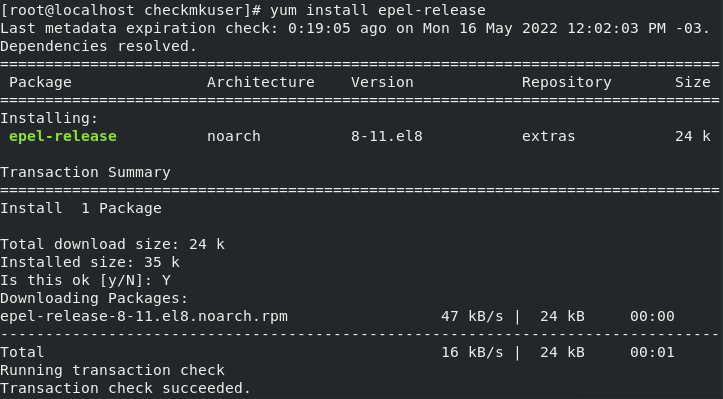This screenshot has width=723, height=399.
Task: Click the Total download size line
Action: pos(112,244)
